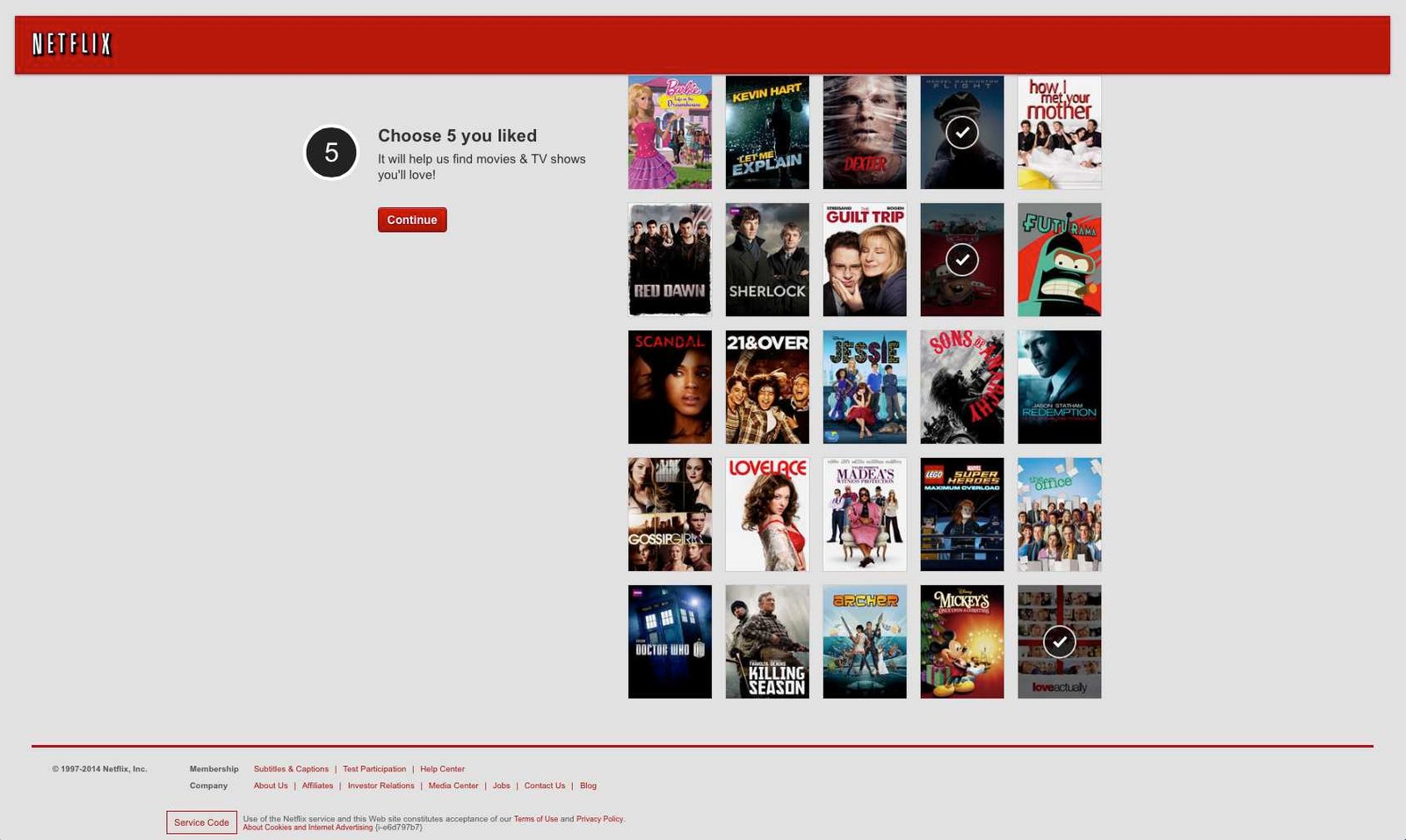Viewport: 1406px width, 840px height.
Task: Open Subtitles & Captions link
Action: point(291,769)
